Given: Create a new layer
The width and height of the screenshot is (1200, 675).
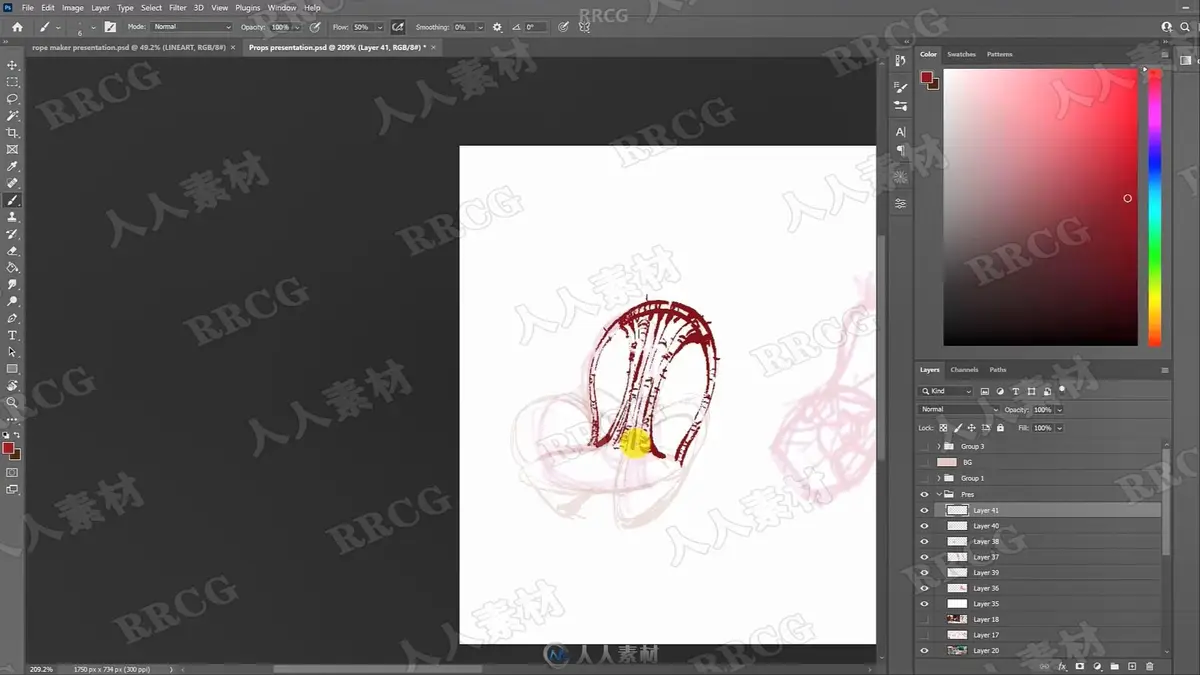Looking at the screenshot, I should pyautogui.click(x=1132, y=666).
